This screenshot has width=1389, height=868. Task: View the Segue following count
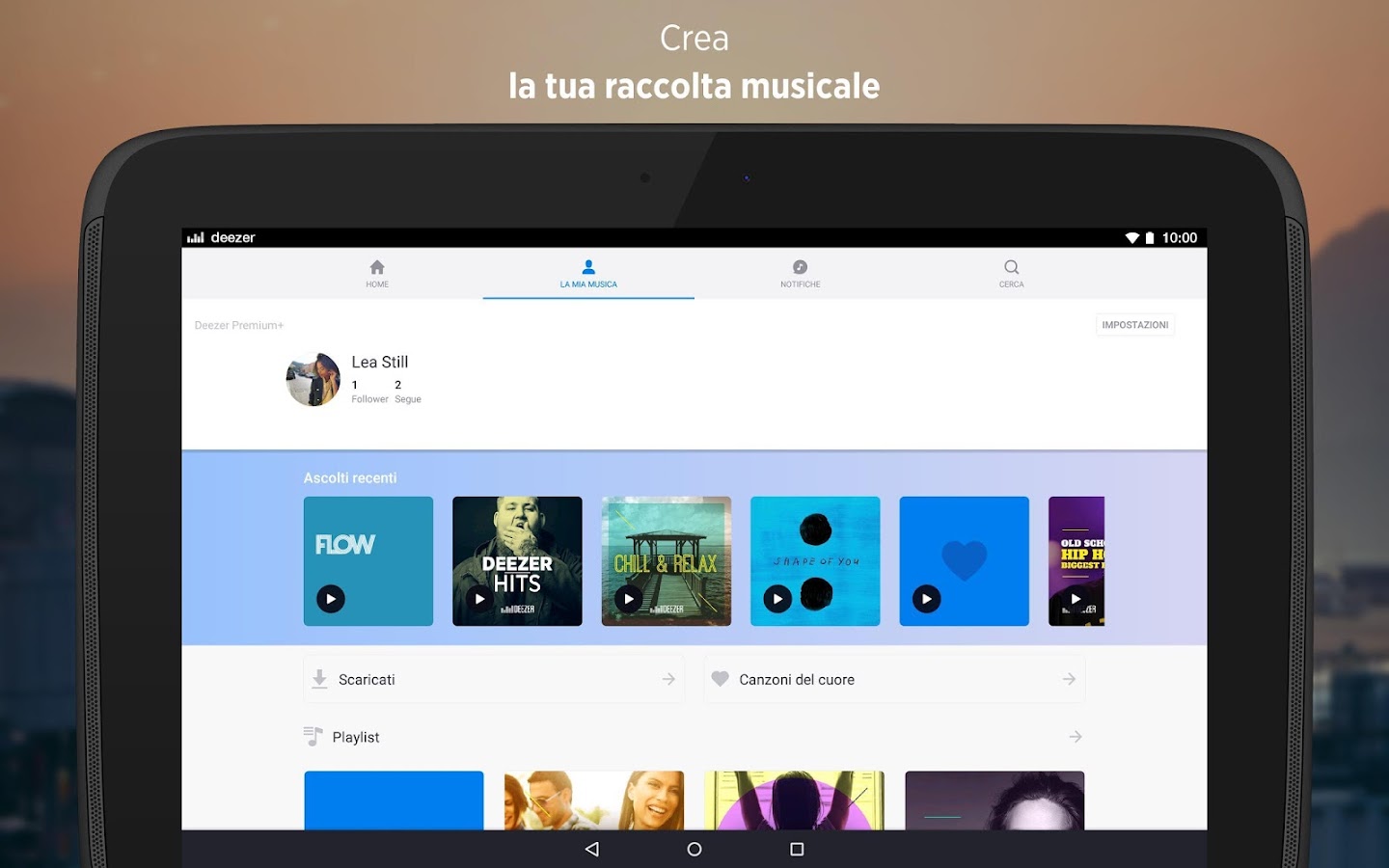[407, 392]
